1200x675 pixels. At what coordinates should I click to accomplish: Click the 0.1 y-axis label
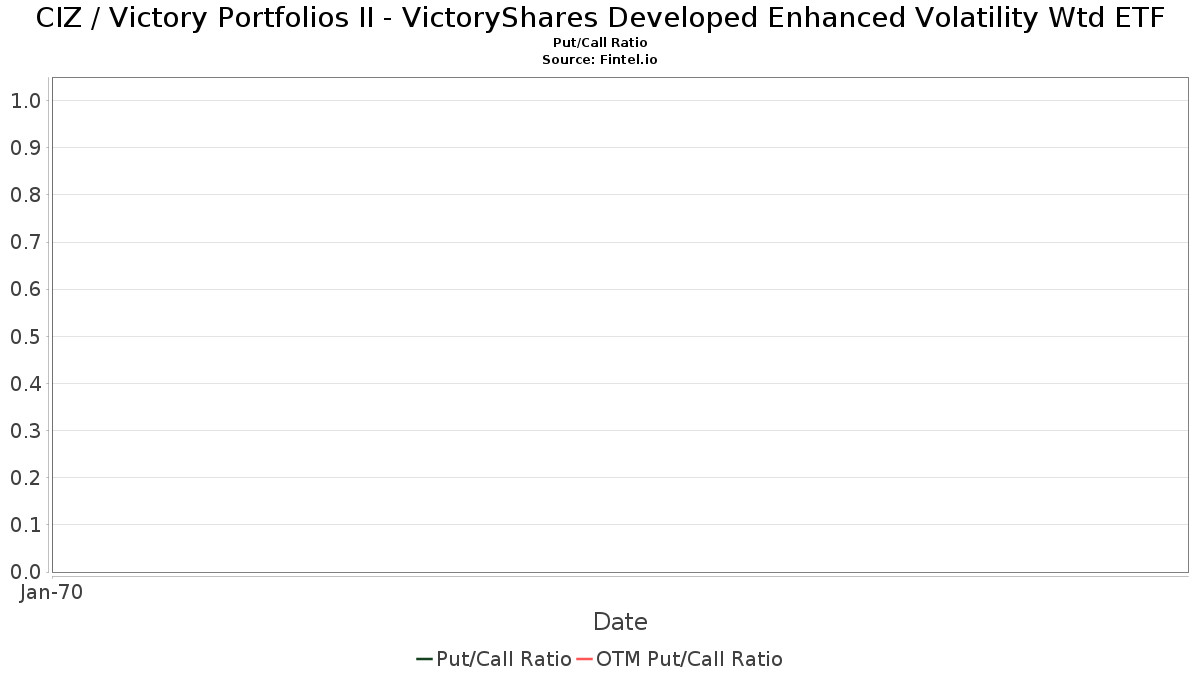pos(25,525)
